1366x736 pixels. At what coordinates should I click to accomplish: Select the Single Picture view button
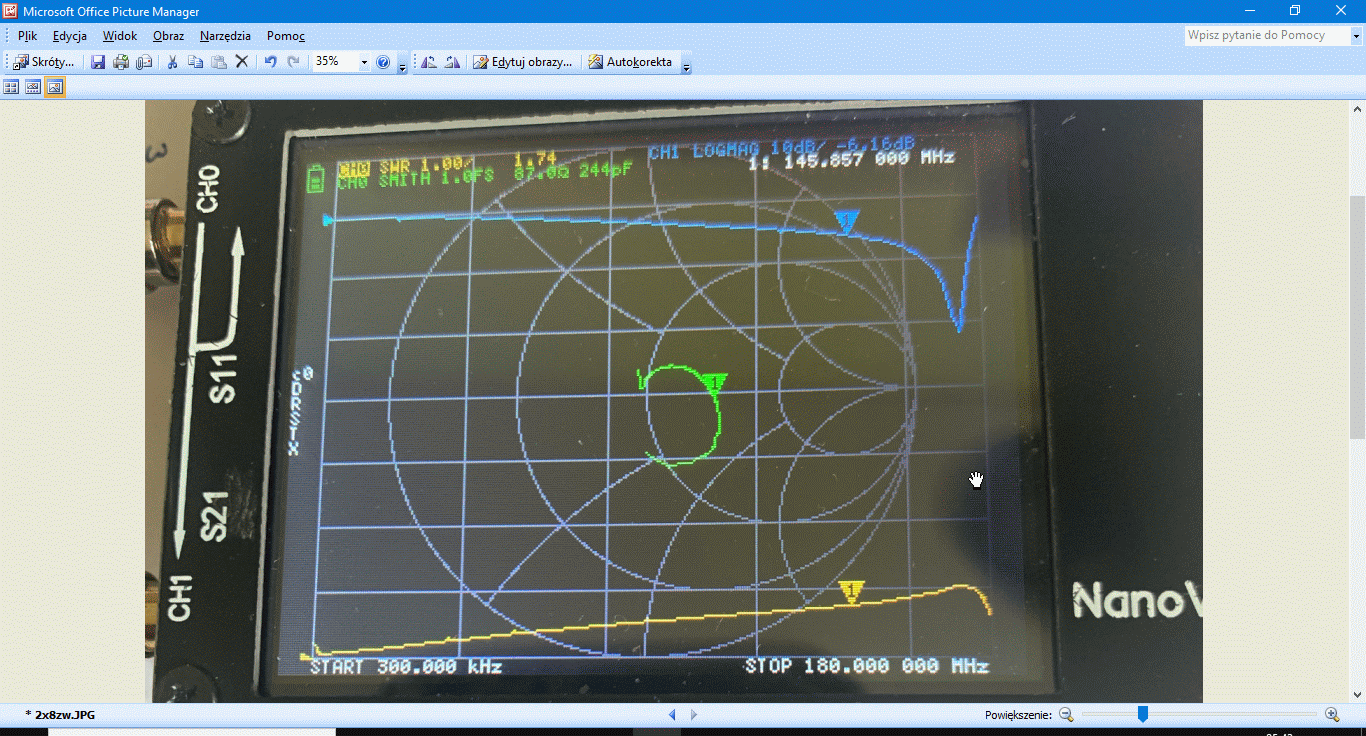(55, 87)
